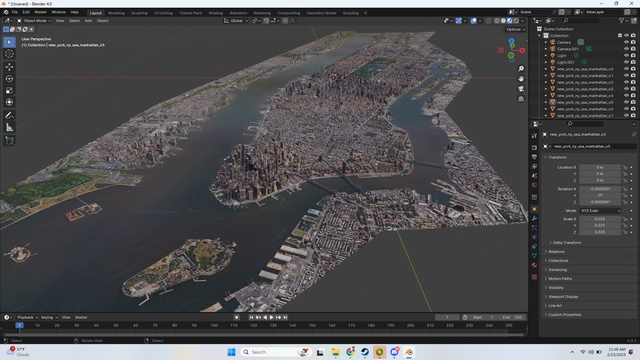Viewport: 640px width, 360px height.
Task: Open the Texture properties tab
Action: point(534,277)
